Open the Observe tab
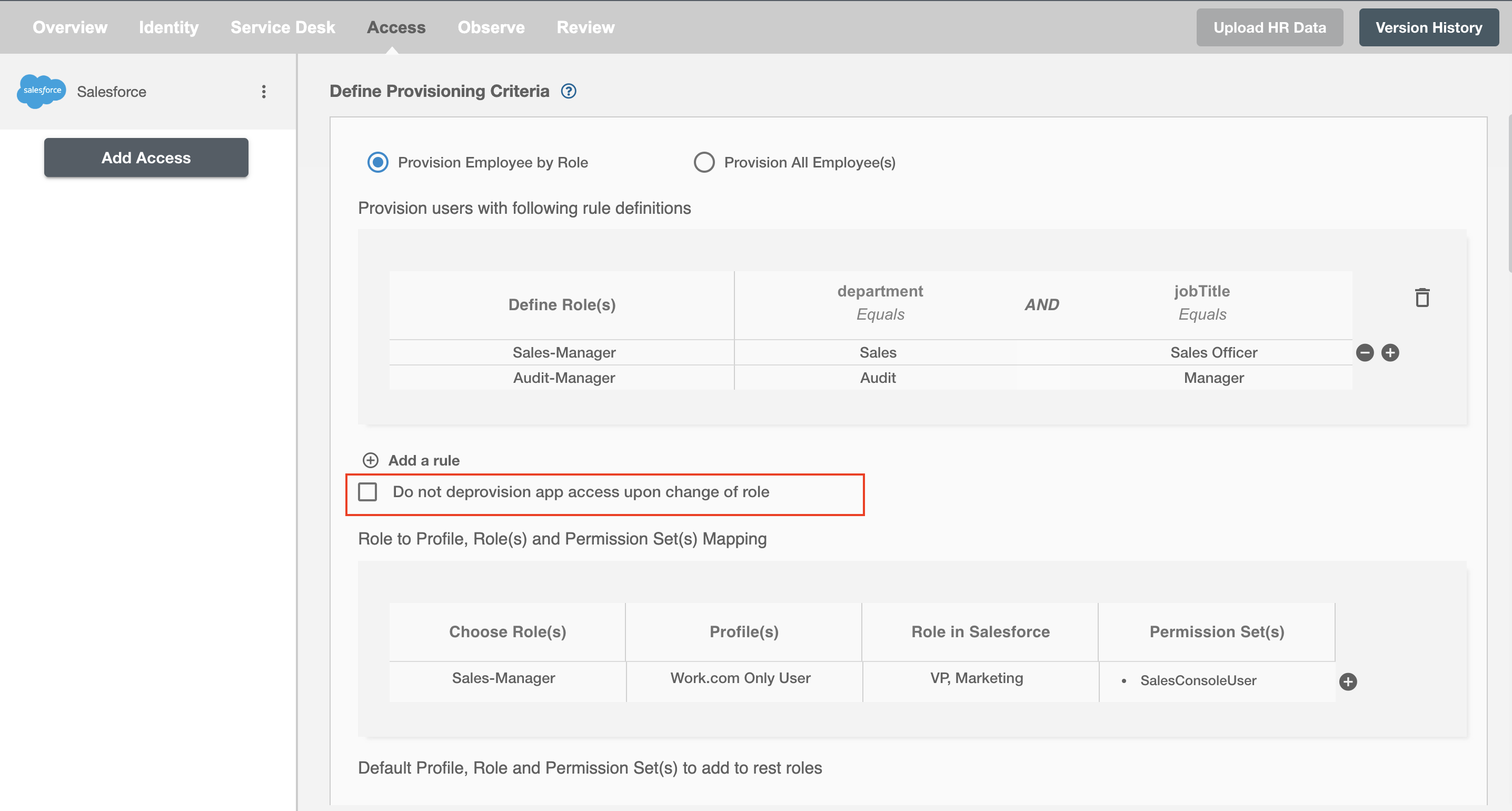This screenshot has width=1512, height=811. point(491,27)
